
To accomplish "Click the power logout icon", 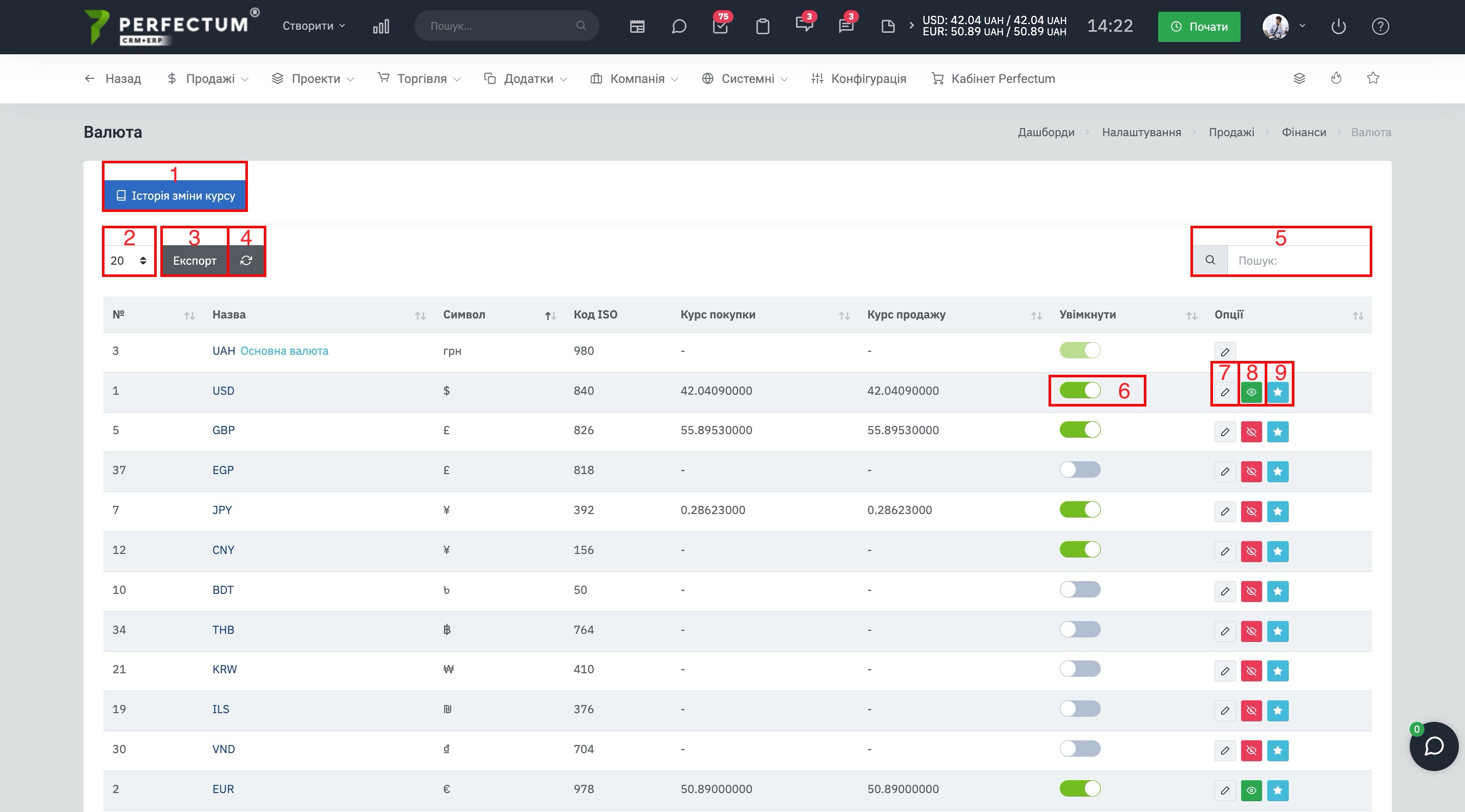I will pyautogui.click(x=1338, y=26).
